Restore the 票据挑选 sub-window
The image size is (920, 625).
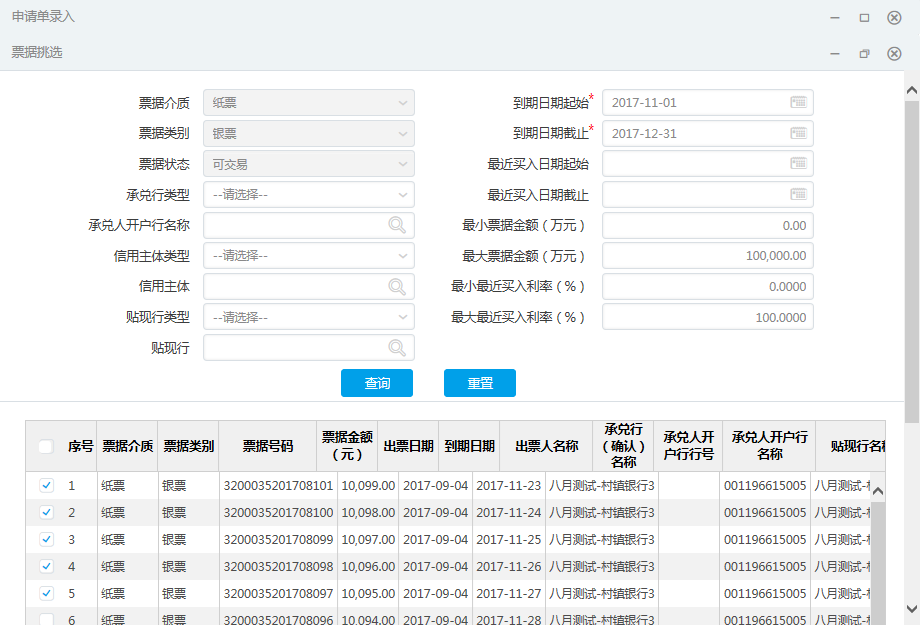[864, 53]
